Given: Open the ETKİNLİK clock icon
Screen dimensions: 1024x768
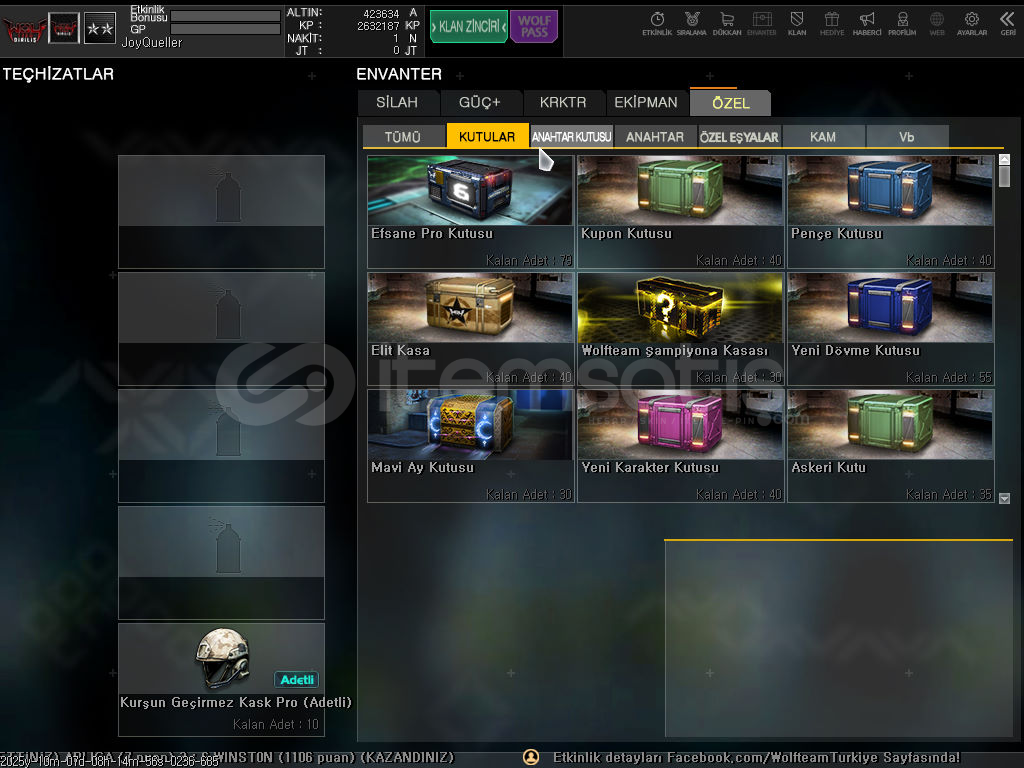Looking at the screenshot, I should tap(657, 24).
